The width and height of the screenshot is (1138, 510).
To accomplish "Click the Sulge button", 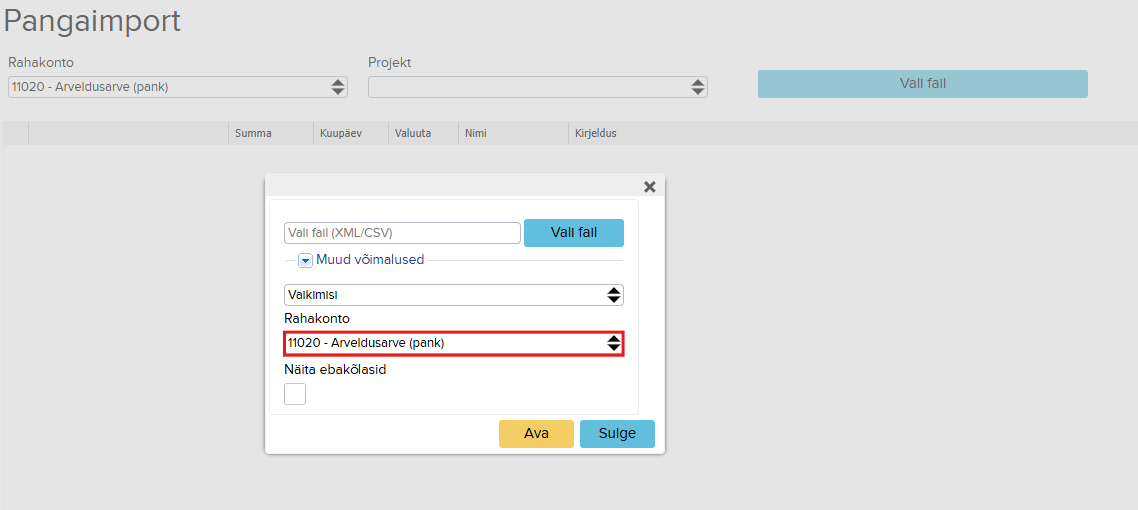I will [x=618, y=434].
